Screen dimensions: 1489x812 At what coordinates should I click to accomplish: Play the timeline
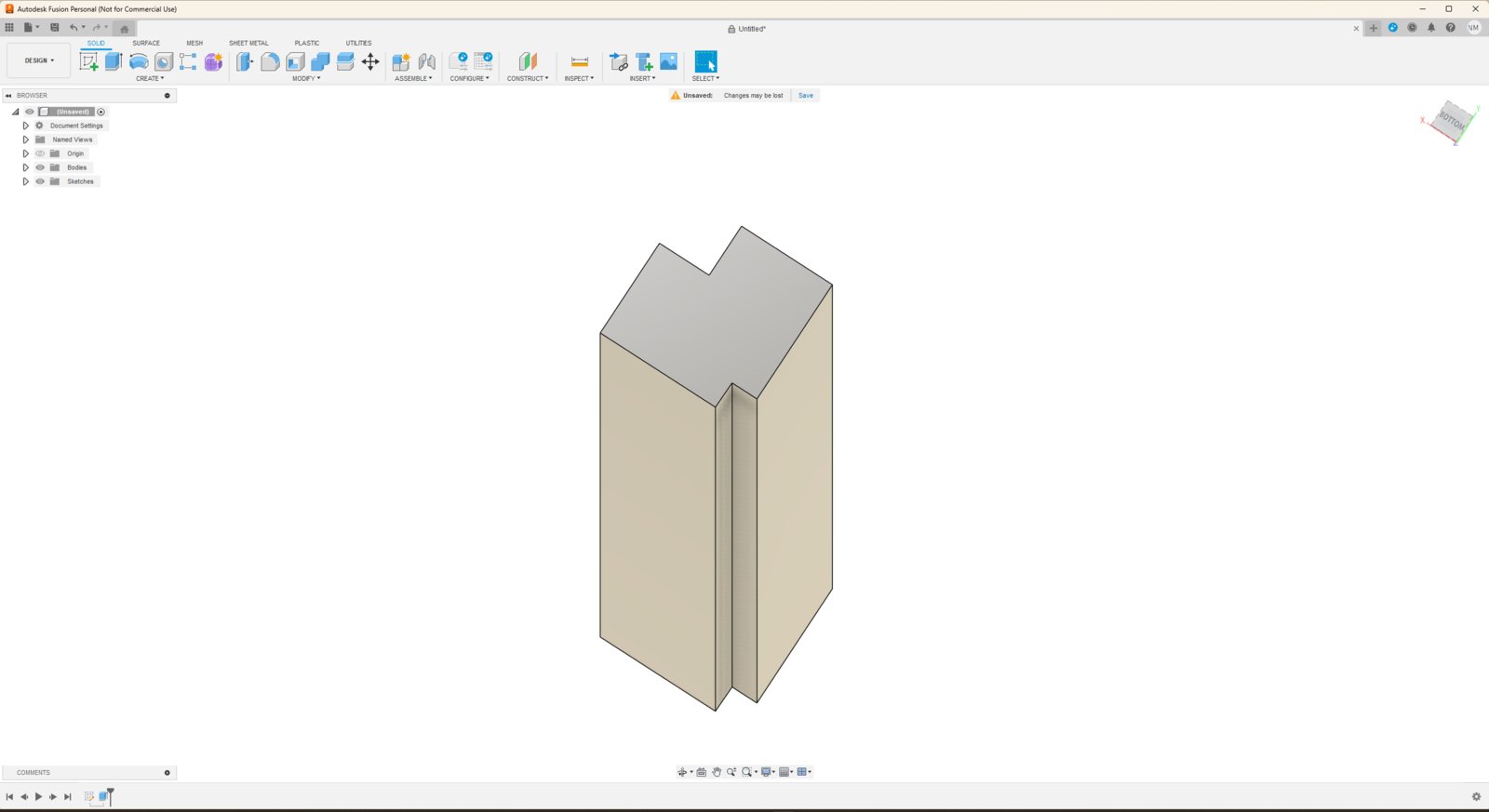[38, 797]
